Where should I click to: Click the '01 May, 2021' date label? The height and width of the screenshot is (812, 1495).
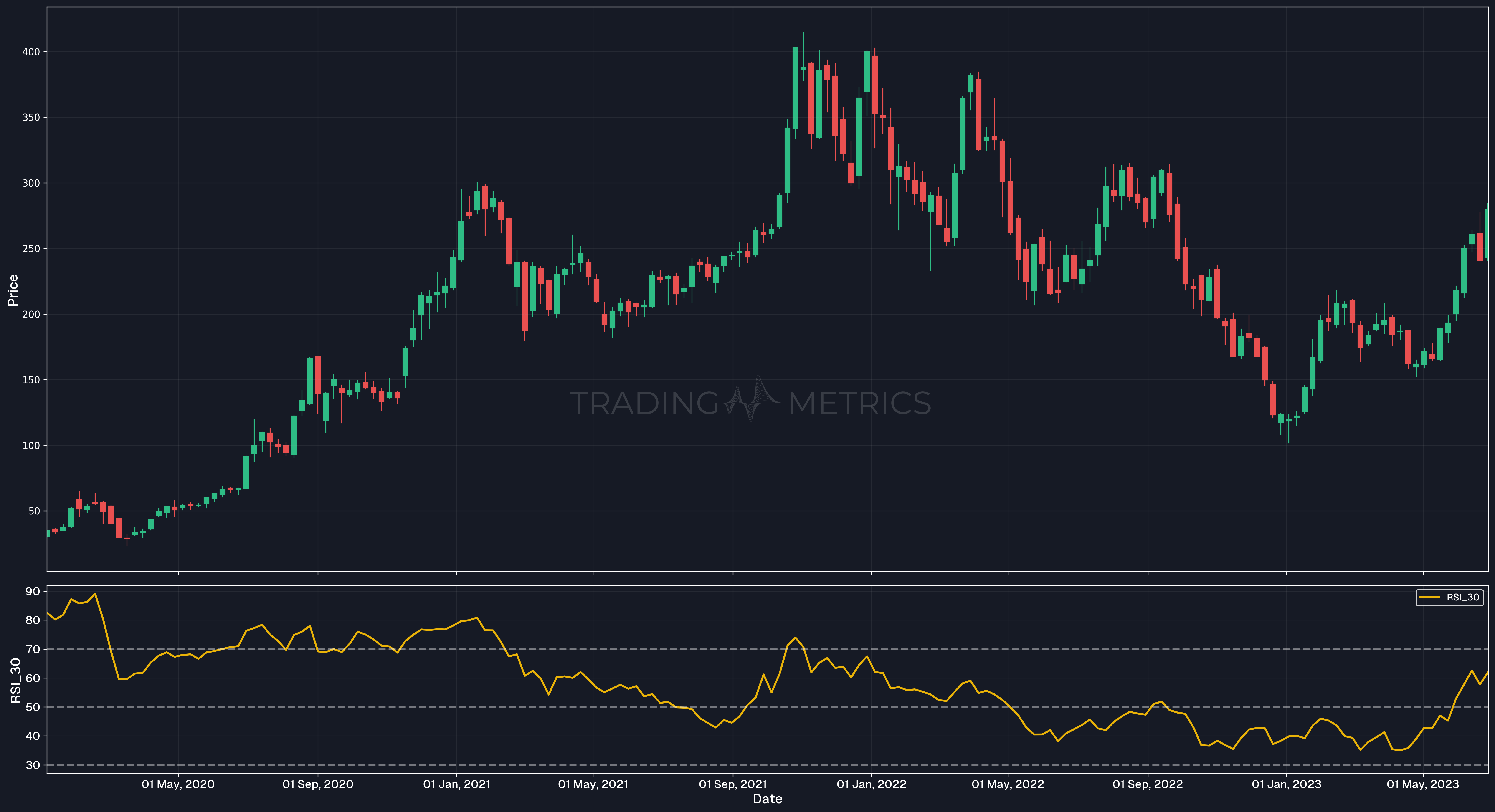(593, 784)
